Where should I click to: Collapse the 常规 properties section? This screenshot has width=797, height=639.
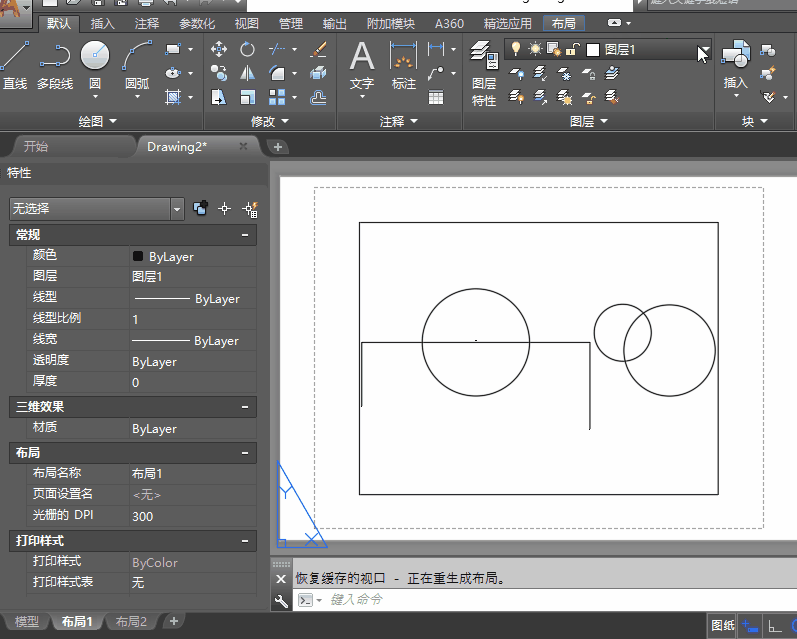[245, 235]
